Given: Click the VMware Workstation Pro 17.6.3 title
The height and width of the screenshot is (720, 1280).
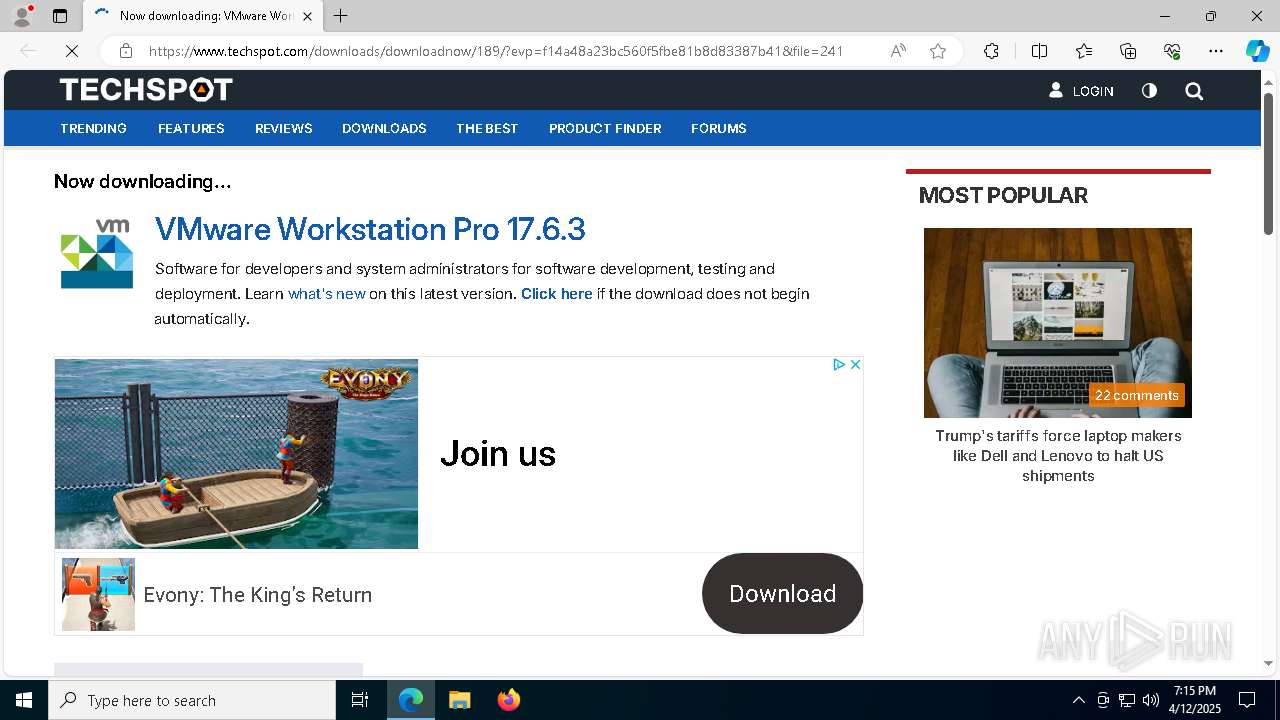Looking at the screenshot, I should [x=370, y=229].
